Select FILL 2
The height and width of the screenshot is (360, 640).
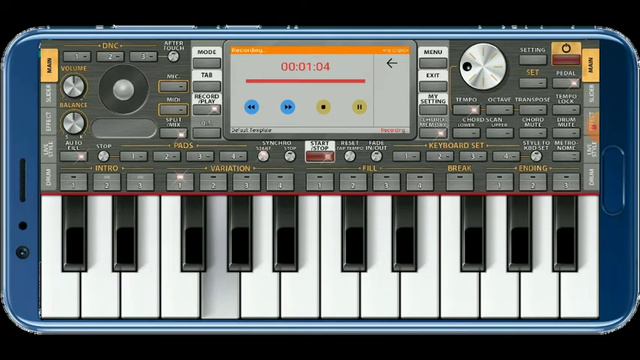click(x=353, y=182)
